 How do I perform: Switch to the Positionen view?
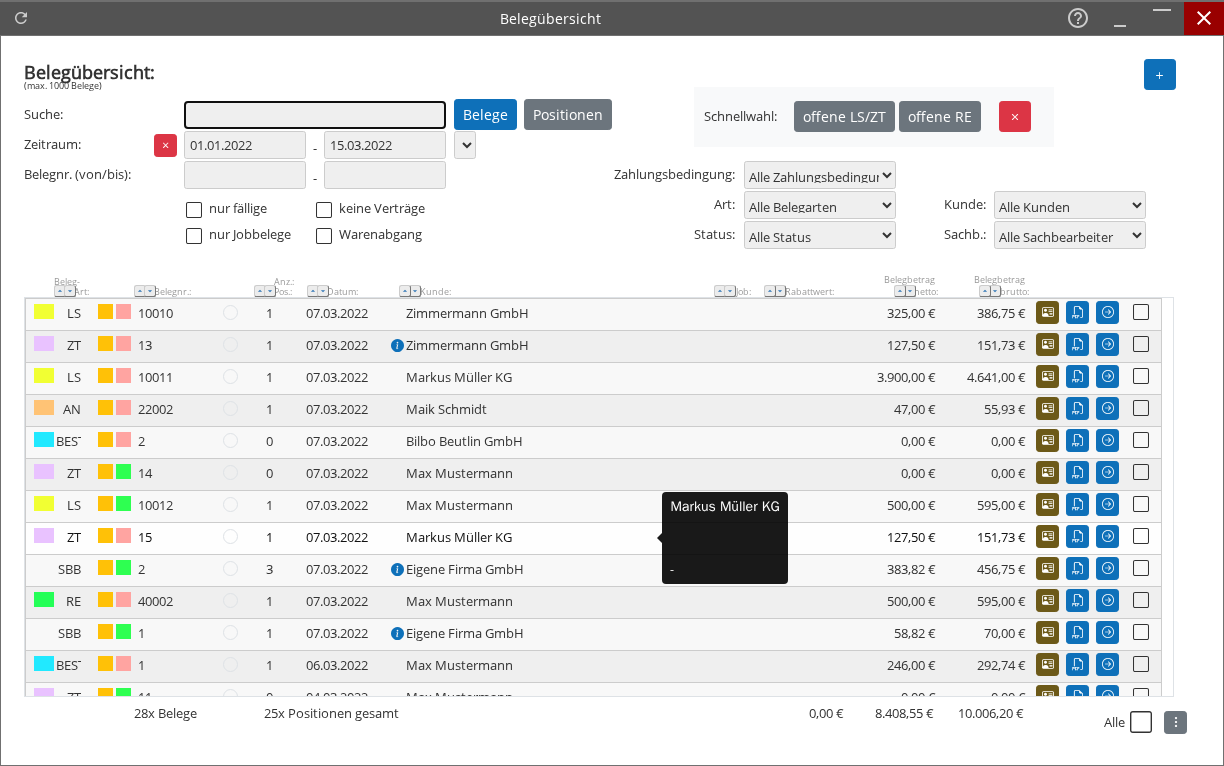coord(567,115)
